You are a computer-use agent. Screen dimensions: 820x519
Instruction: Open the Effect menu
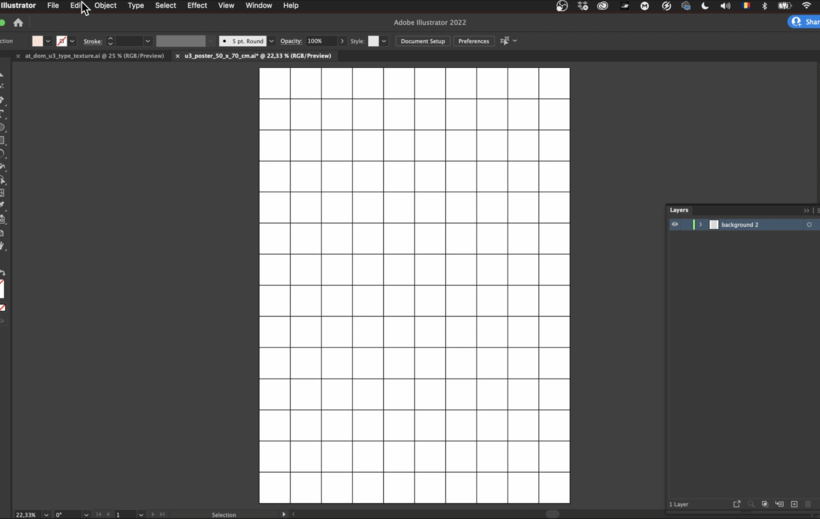coord(197,6)
